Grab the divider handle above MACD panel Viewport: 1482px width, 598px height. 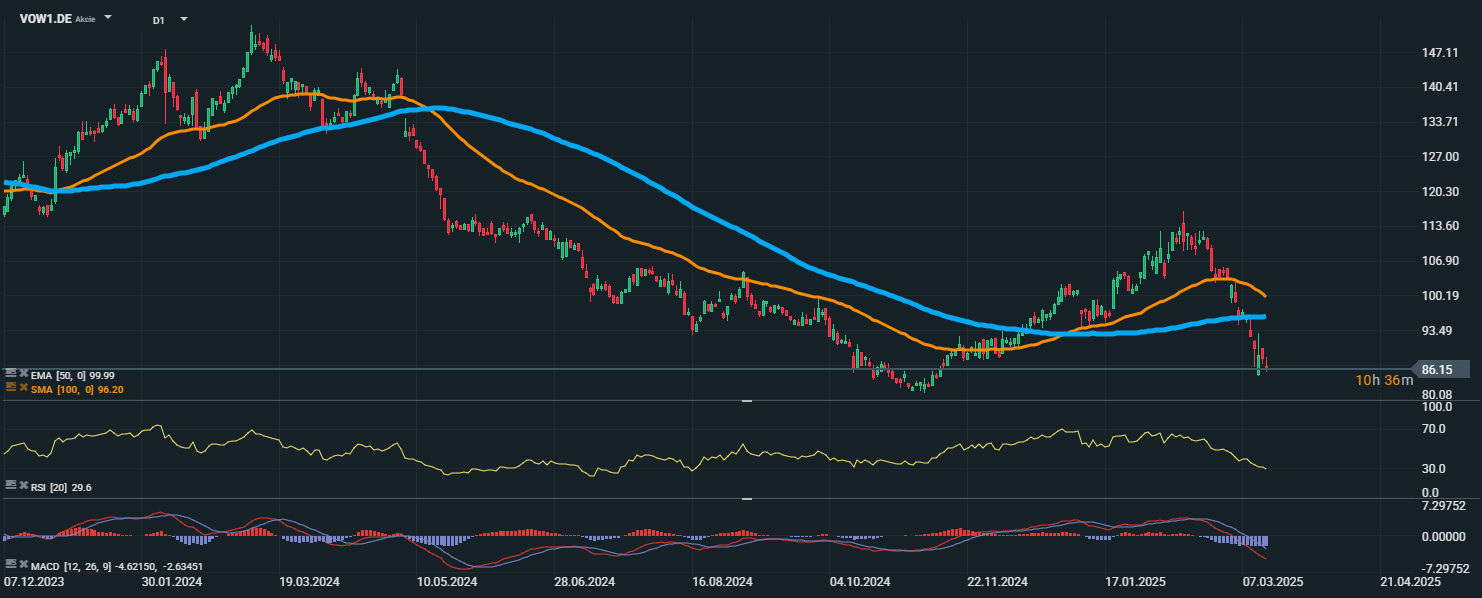coord(746,498)
